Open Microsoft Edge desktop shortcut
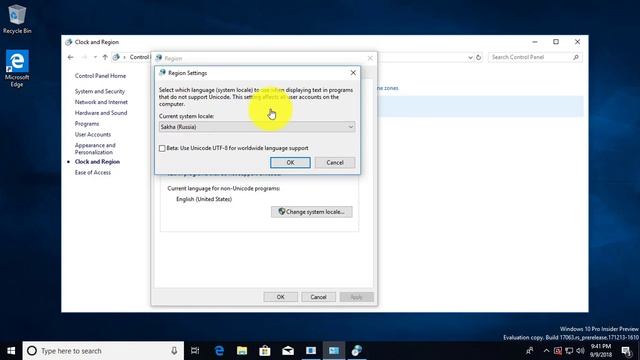 click(17, 68)
